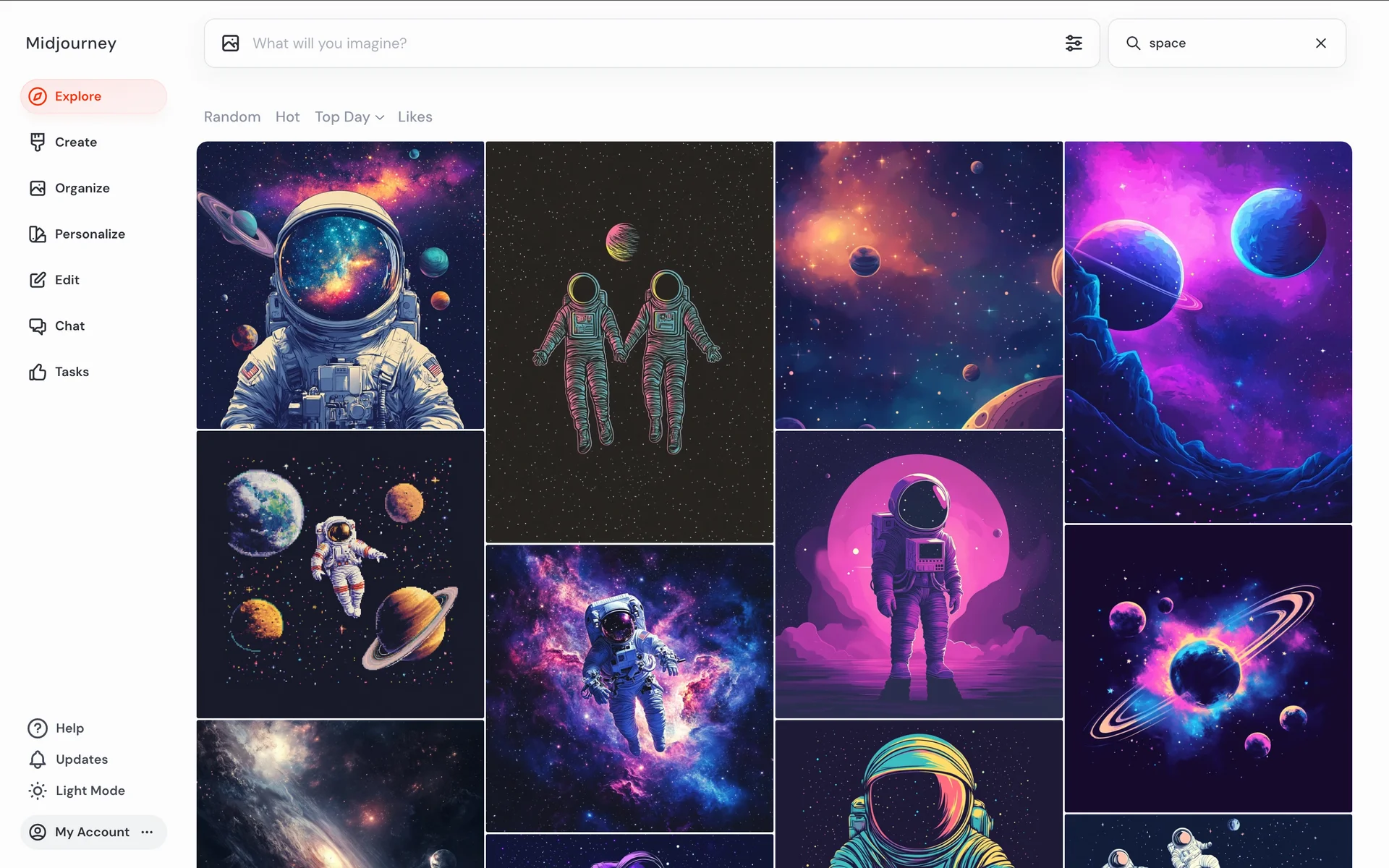
Task: Click the Organize image icon
Action: pos(38,188)
